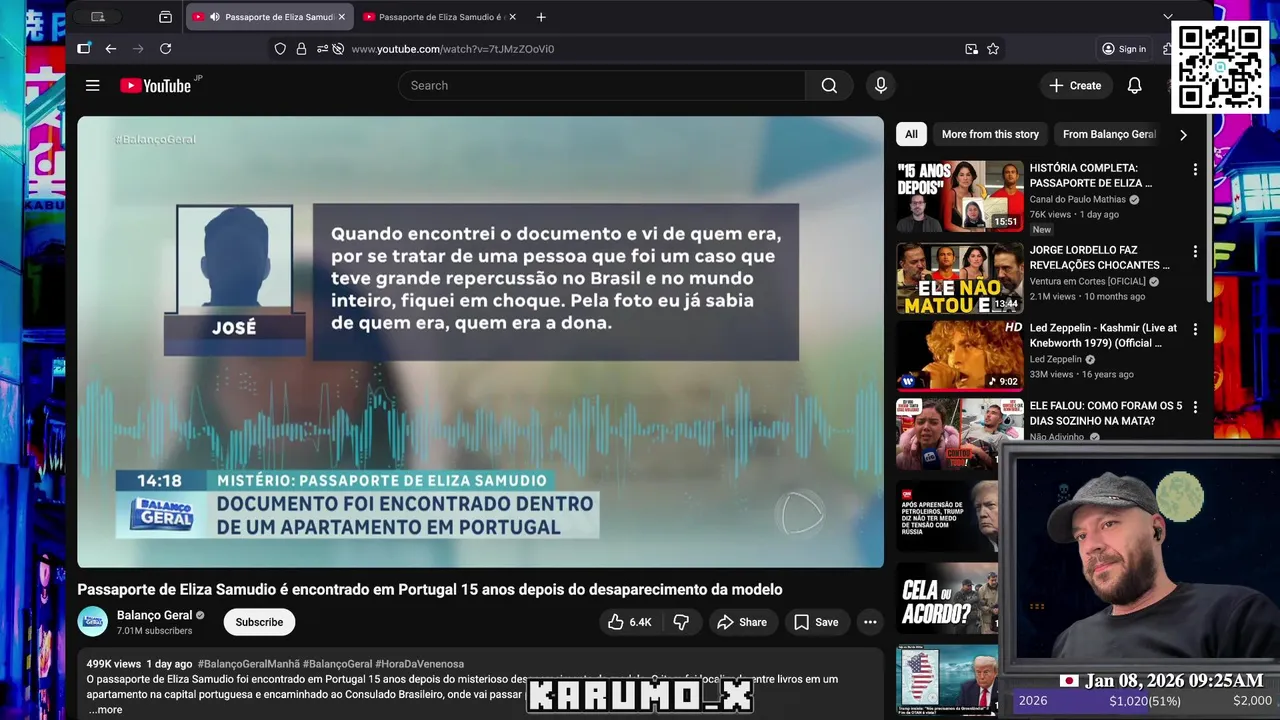Open the YouTube guide hamburger menu
1280x720 pixels.
click(92, 86)
